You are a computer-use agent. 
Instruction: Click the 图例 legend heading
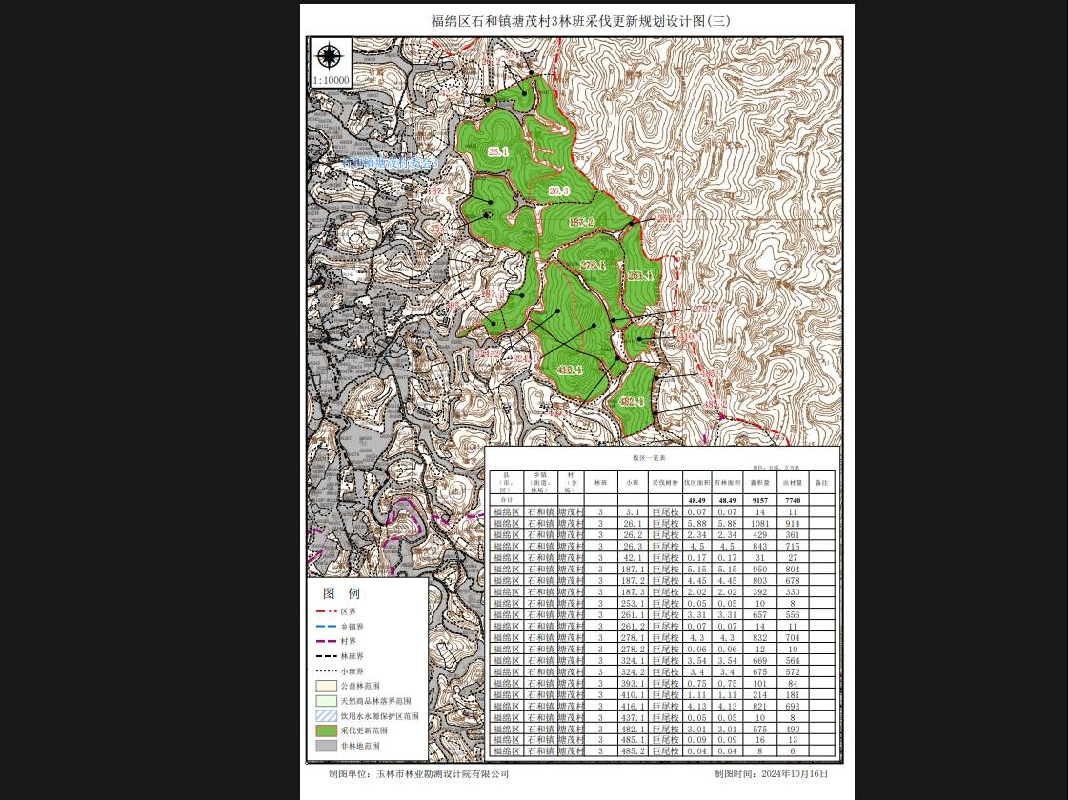click(342, 593)
